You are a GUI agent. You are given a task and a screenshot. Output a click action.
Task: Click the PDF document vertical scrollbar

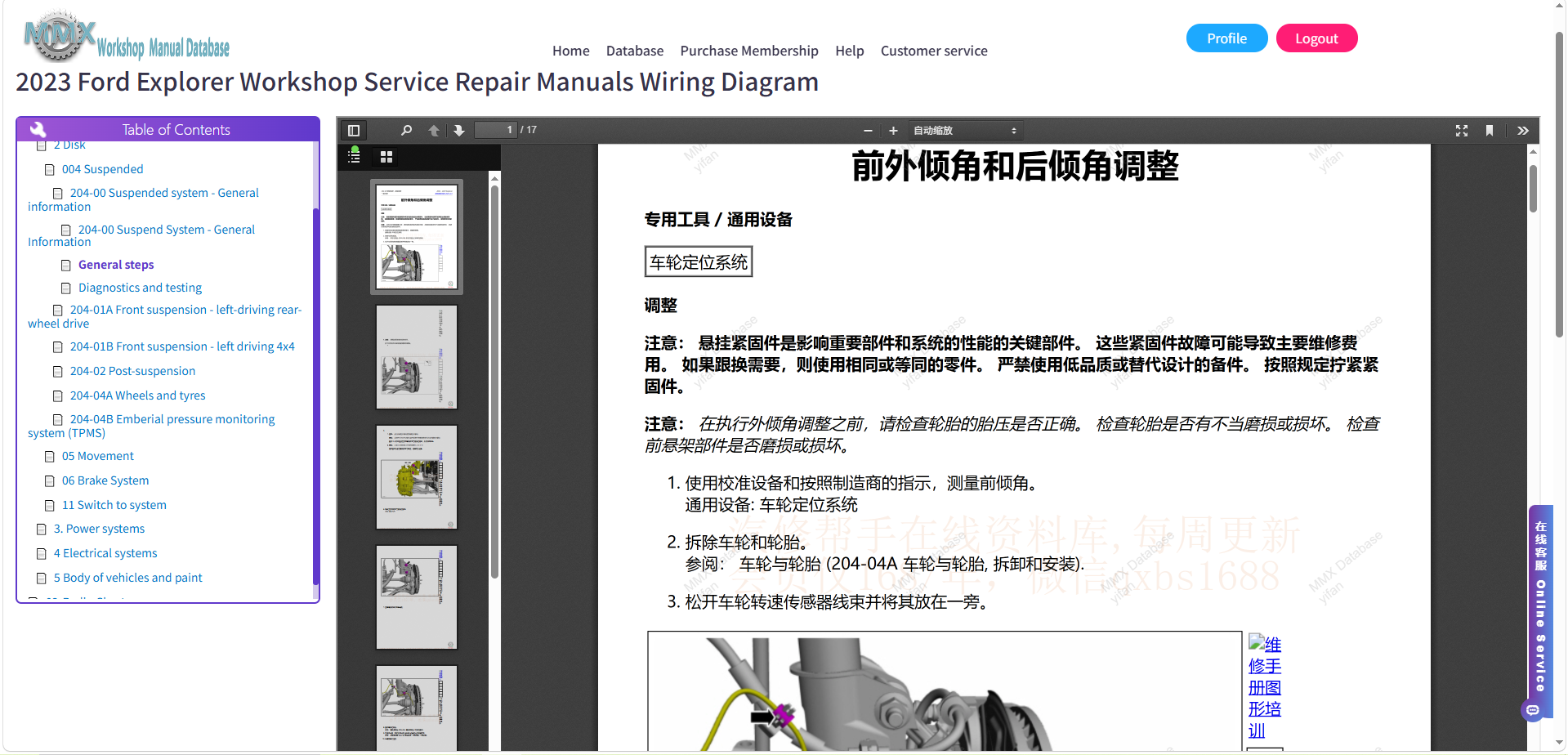(x=1533, y=189)
